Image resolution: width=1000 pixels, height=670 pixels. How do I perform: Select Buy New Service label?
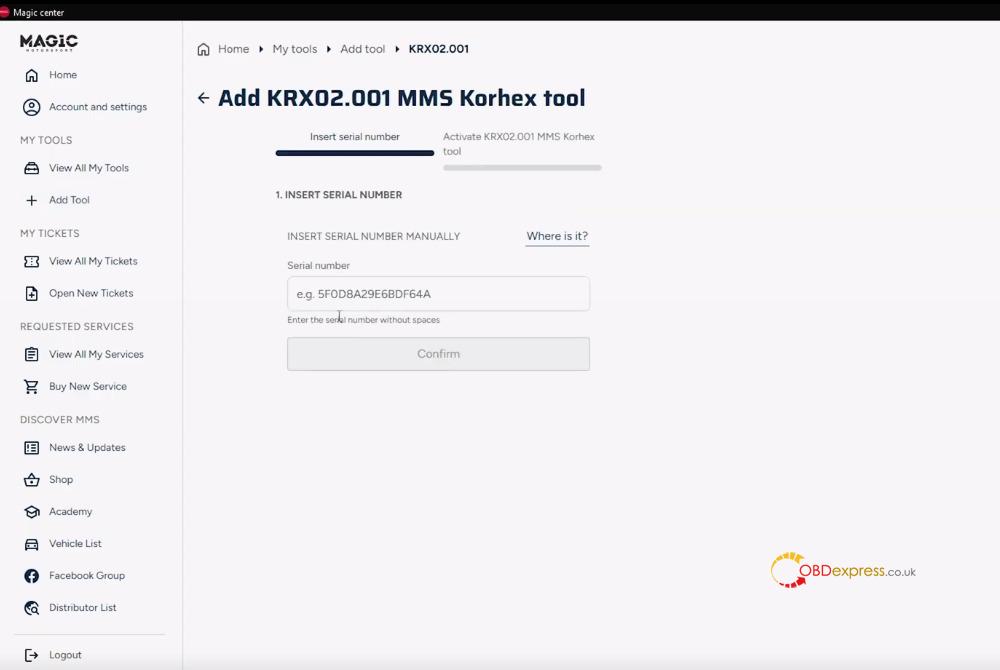[88, 386]
